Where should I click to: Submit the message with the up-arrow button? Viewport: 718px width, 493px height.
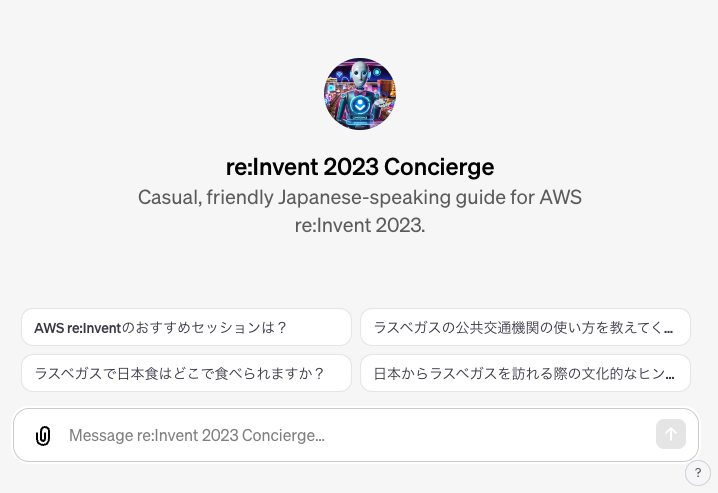click(670, 434)
